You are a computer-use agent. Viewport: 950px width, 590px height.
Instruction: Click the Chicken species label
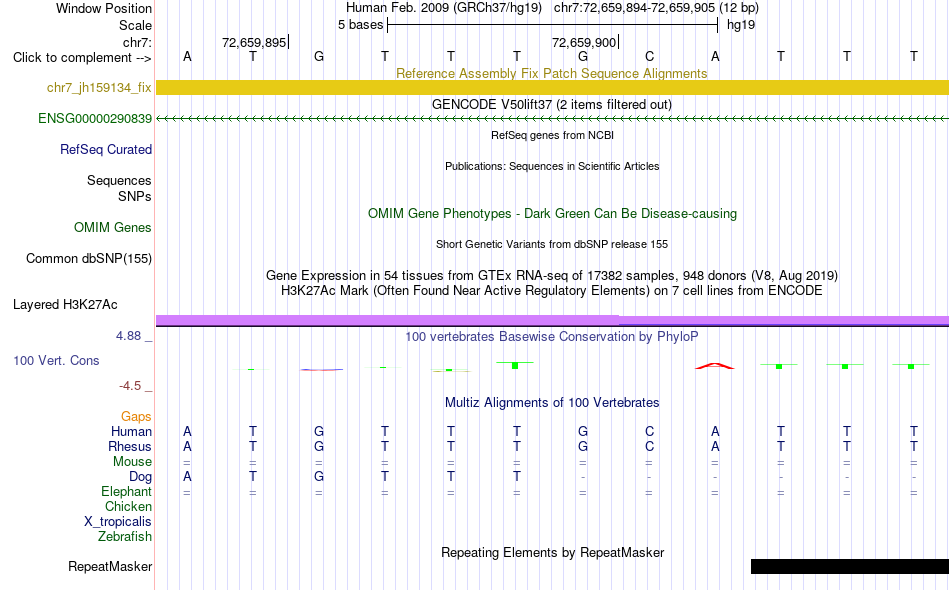pos(128,506)
